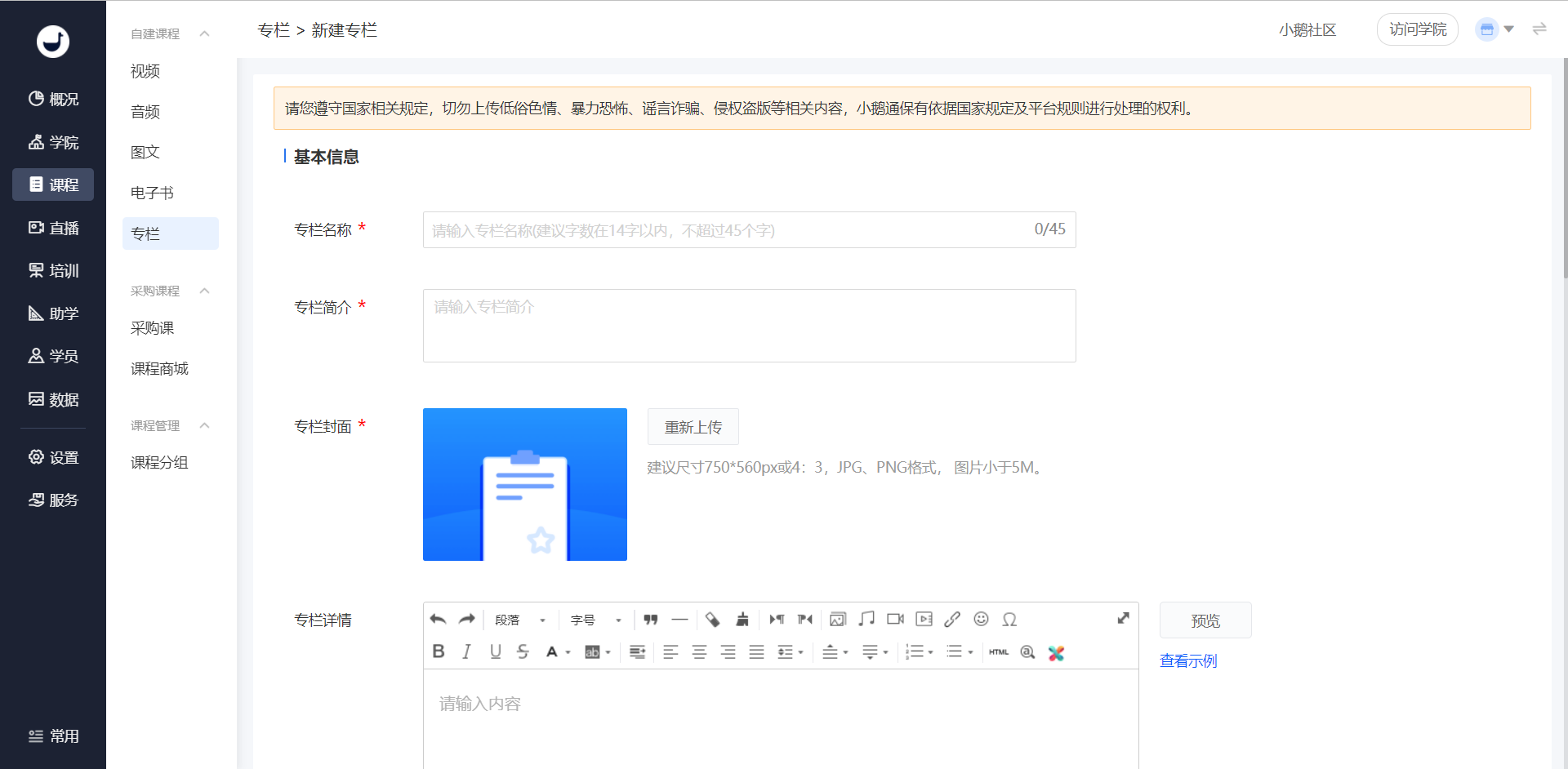Open the 字号 font size dropdown
Viewport: 1568px width, 769px height.
coord(596,620)
